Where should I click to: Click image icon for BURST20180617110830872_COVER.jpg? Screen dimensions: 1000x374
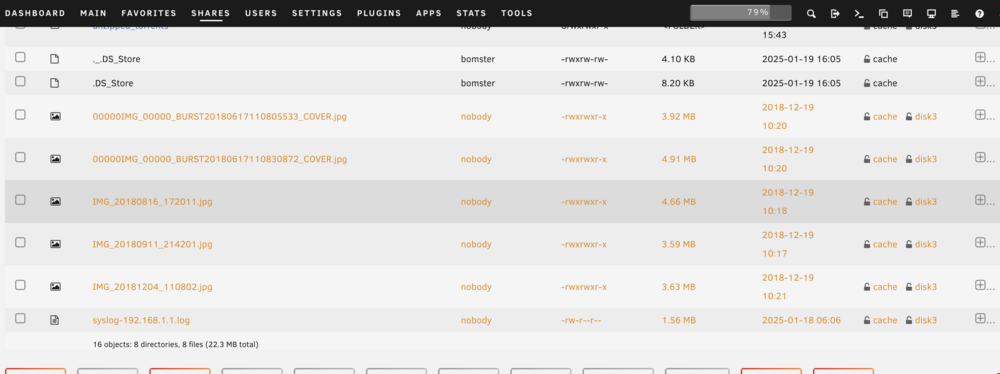(x=55, y=159)
